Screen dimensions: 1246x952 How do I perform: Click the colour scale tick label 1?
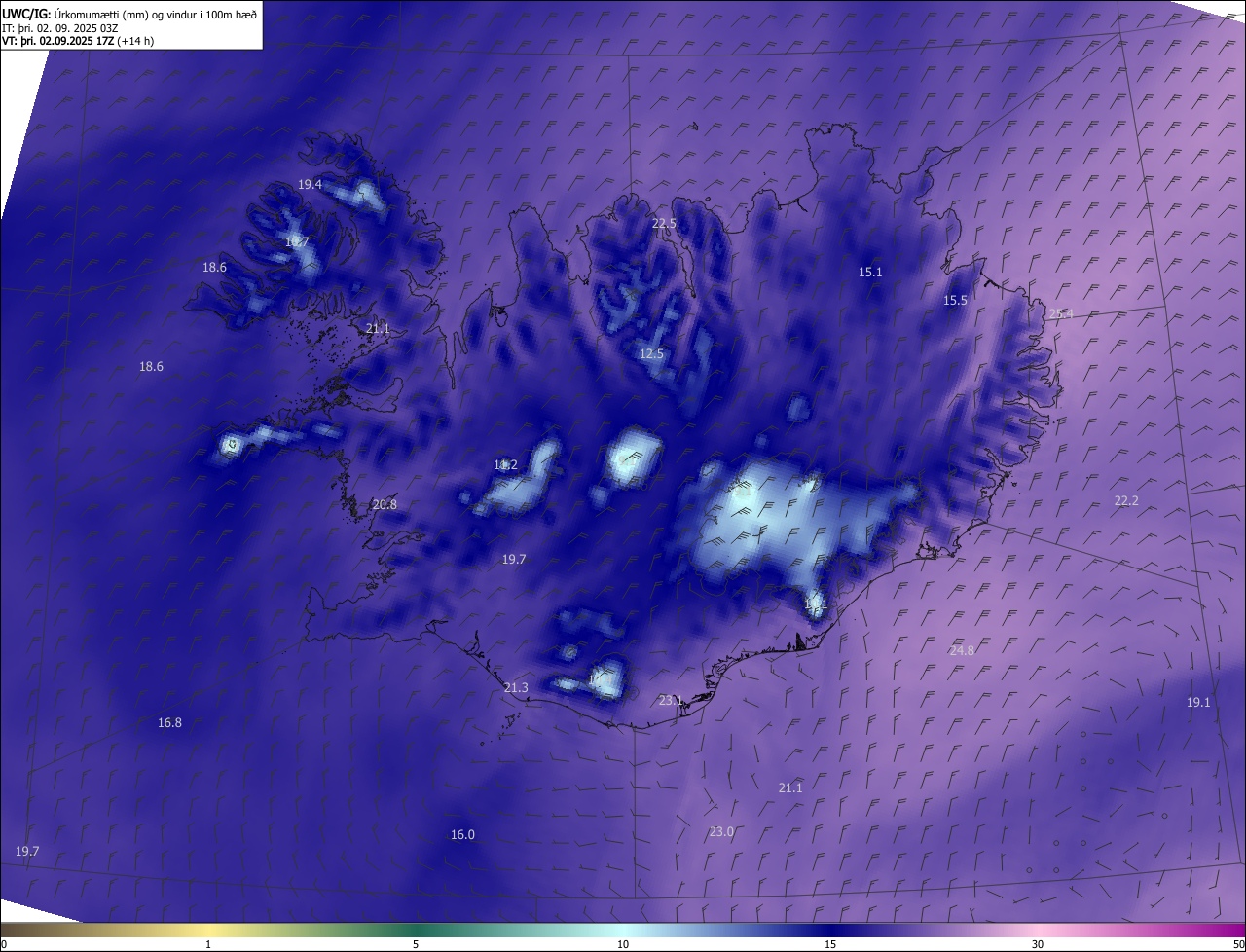pyautogui.click(x=208, y=945)
